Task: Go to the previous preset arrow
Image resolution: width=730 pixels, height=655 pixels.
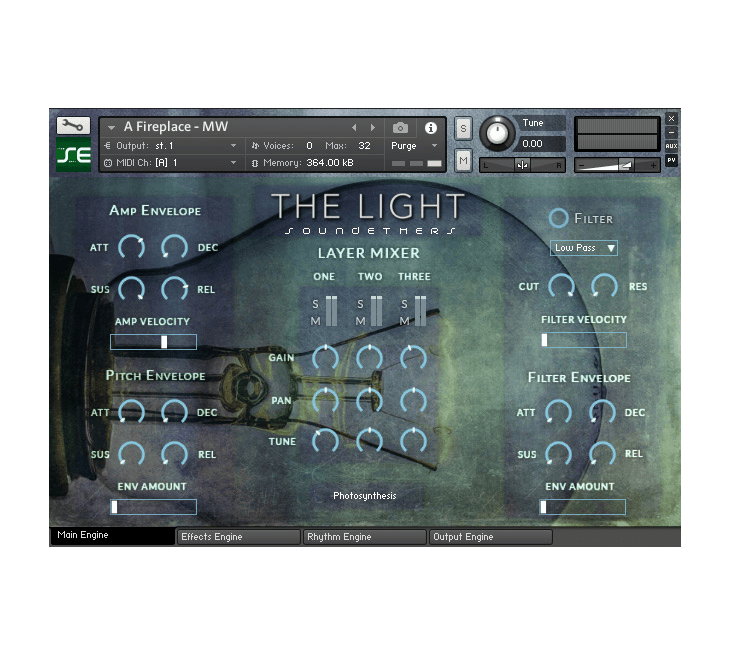Action: coord(354,127)
